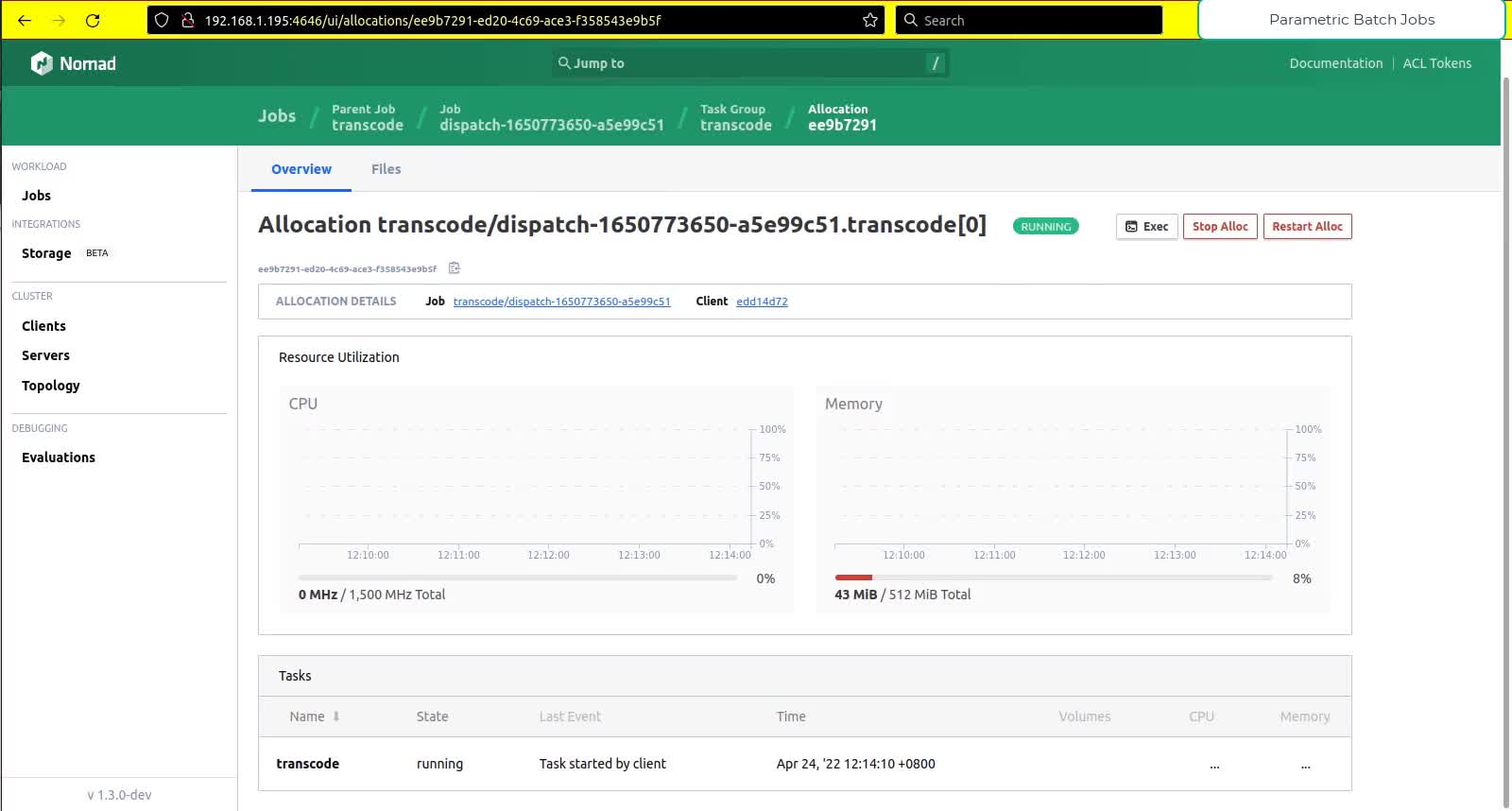The width and height of the screenshot is (1512, 811).
Task: Open Clients in the sidebar
Action: click(x=44, y=326)
